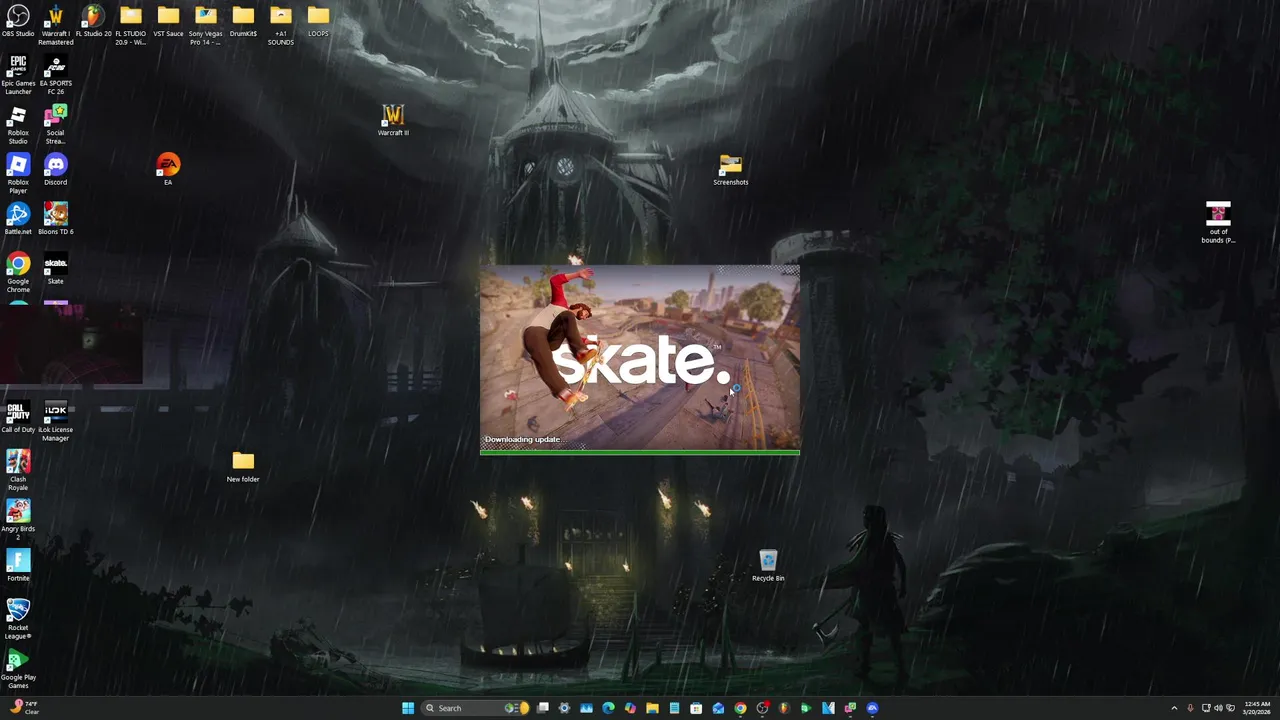Select the Call of Duty shortcut

pos(18,417)
